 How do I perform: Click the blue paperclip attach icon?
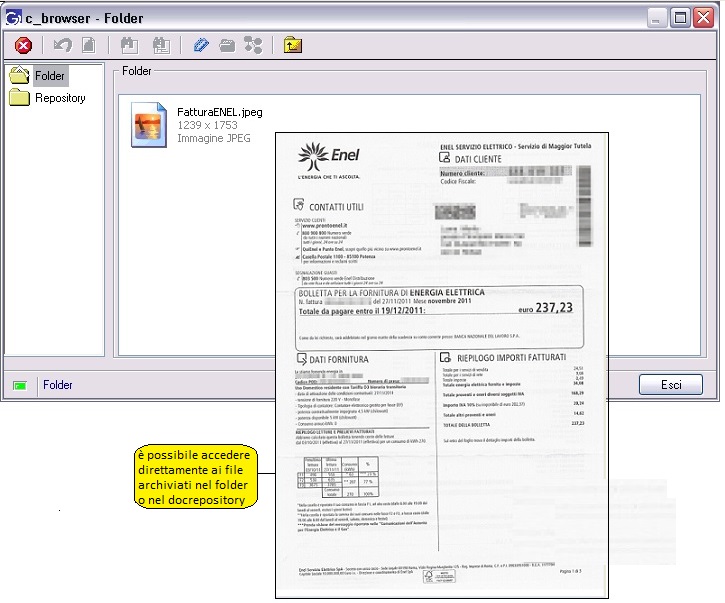click(x=201, y=45)
